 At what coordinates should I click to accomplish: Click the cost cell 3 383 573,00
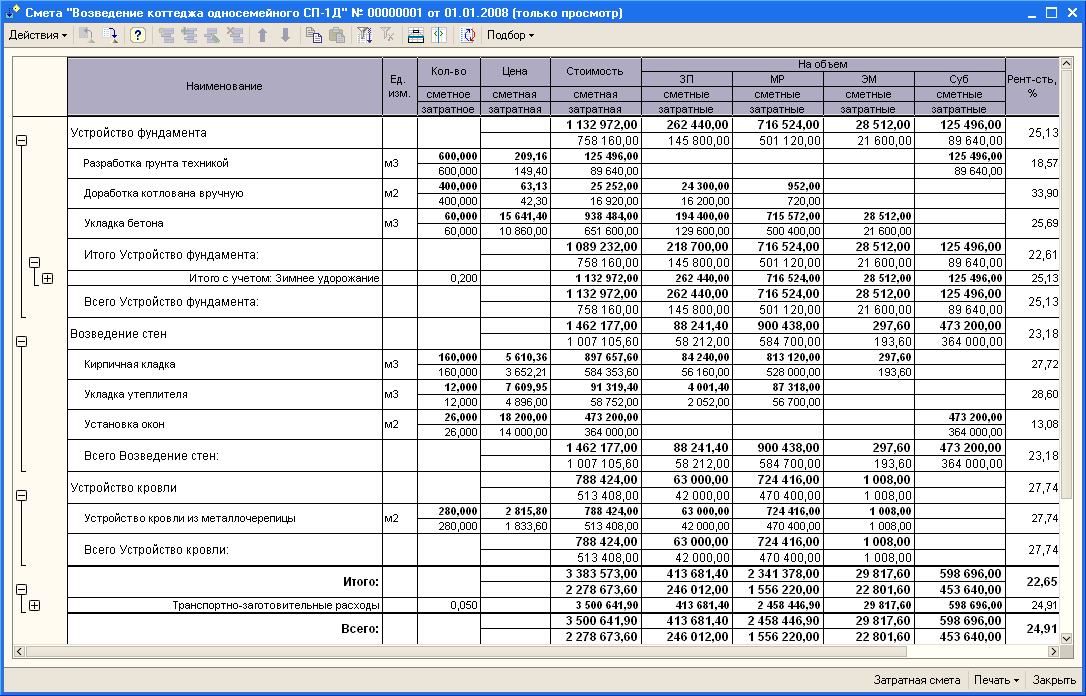tap(596, 574)
